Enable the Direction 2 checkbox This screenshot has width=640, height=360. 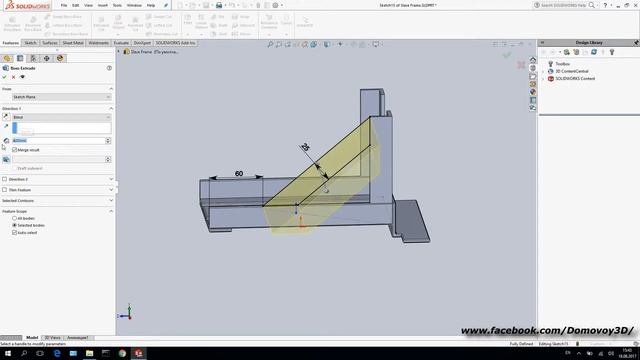pos(4,179)
